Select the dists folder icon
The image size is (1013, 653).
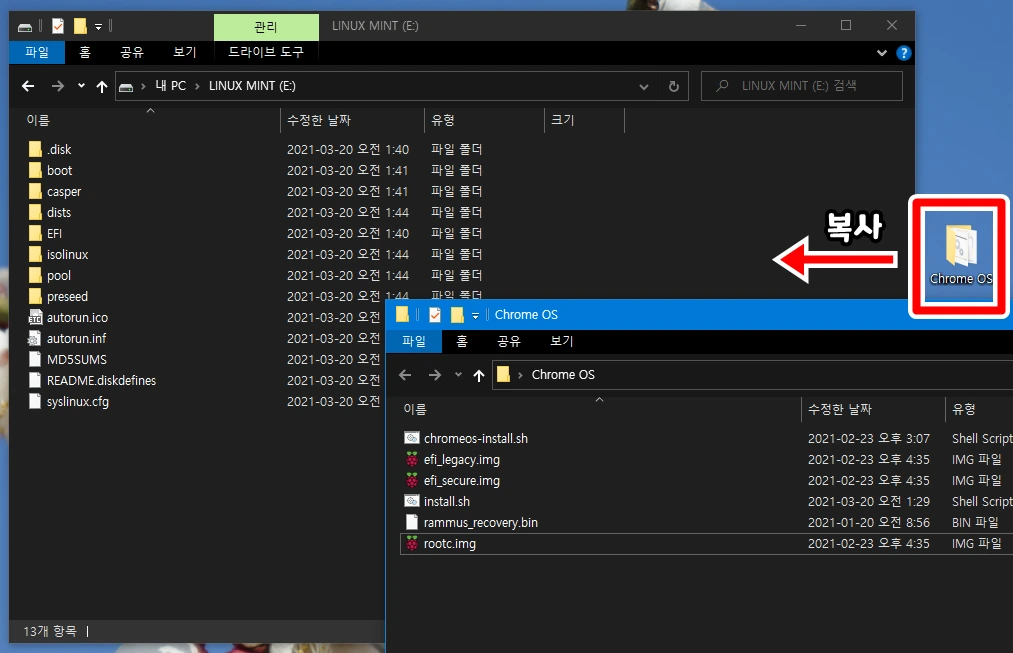(36, 212)
